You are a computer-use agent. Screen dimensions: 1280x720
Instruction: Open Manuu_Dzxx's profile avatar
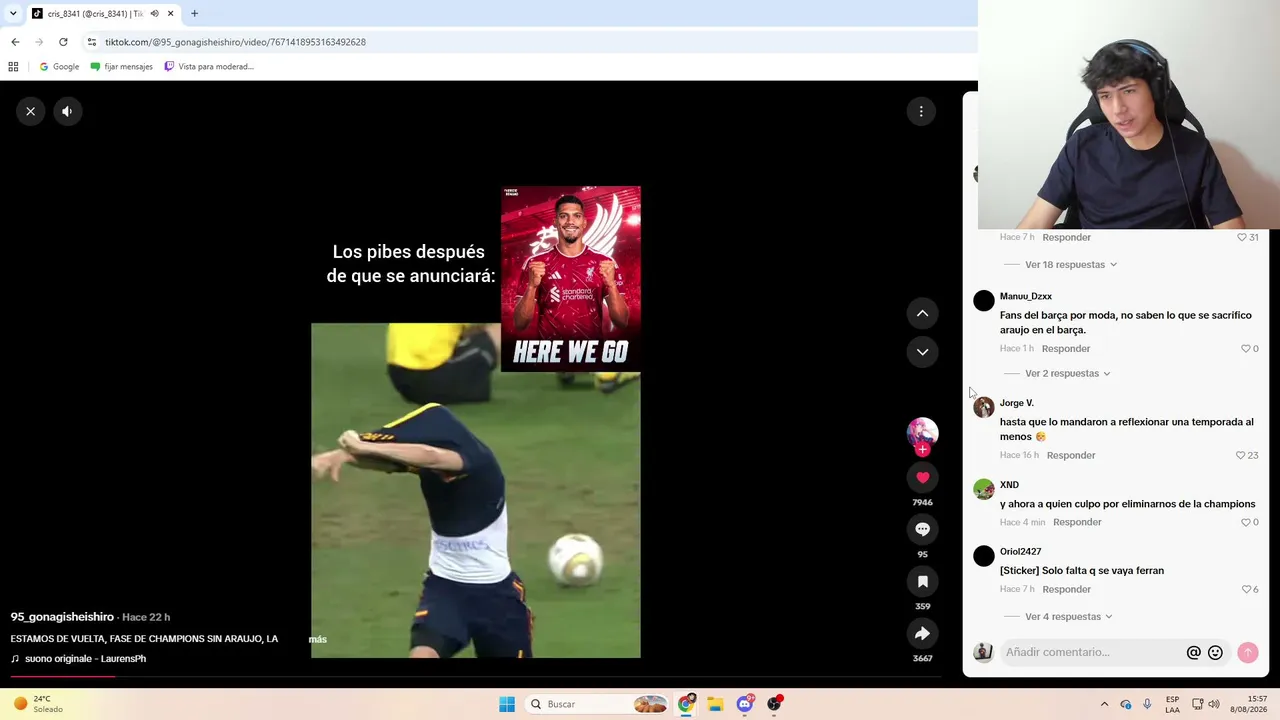pyautogui.click(x=984, y=301)
